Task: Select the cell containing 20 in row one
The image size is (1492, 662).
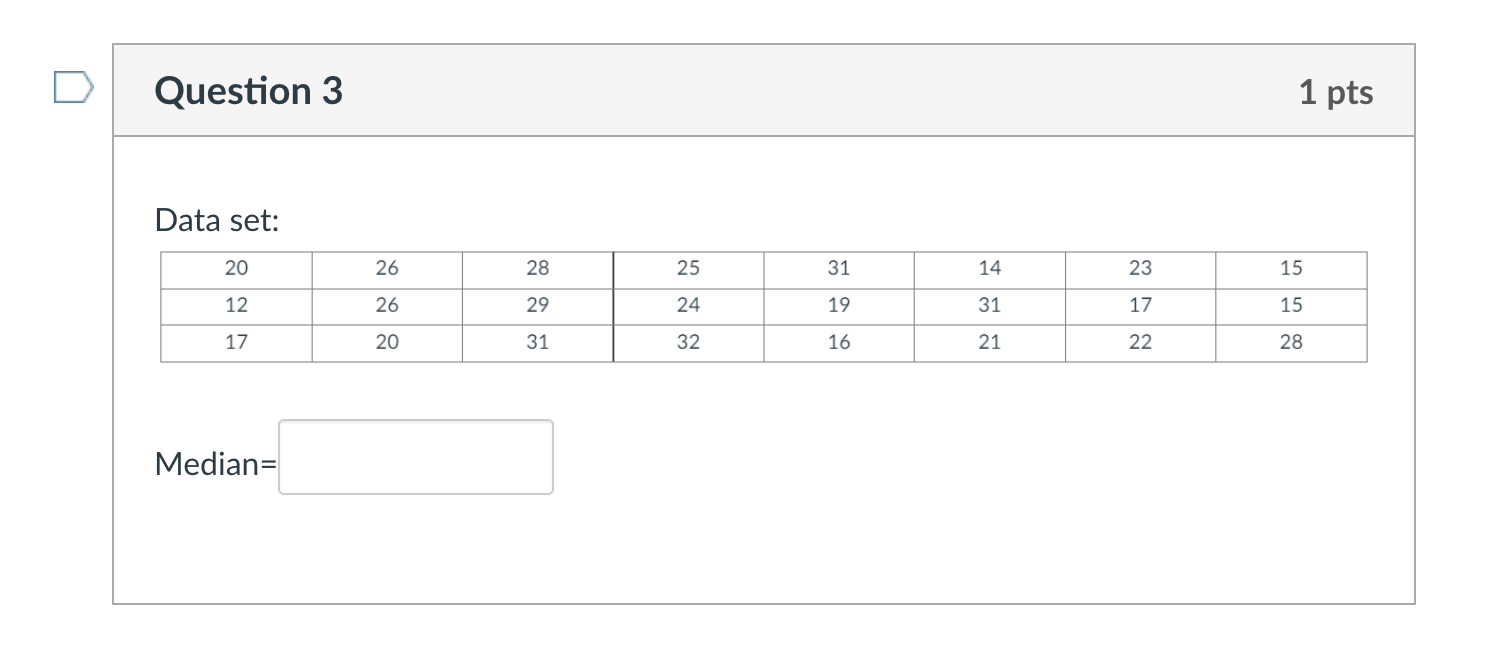Action: pos(235,268)
